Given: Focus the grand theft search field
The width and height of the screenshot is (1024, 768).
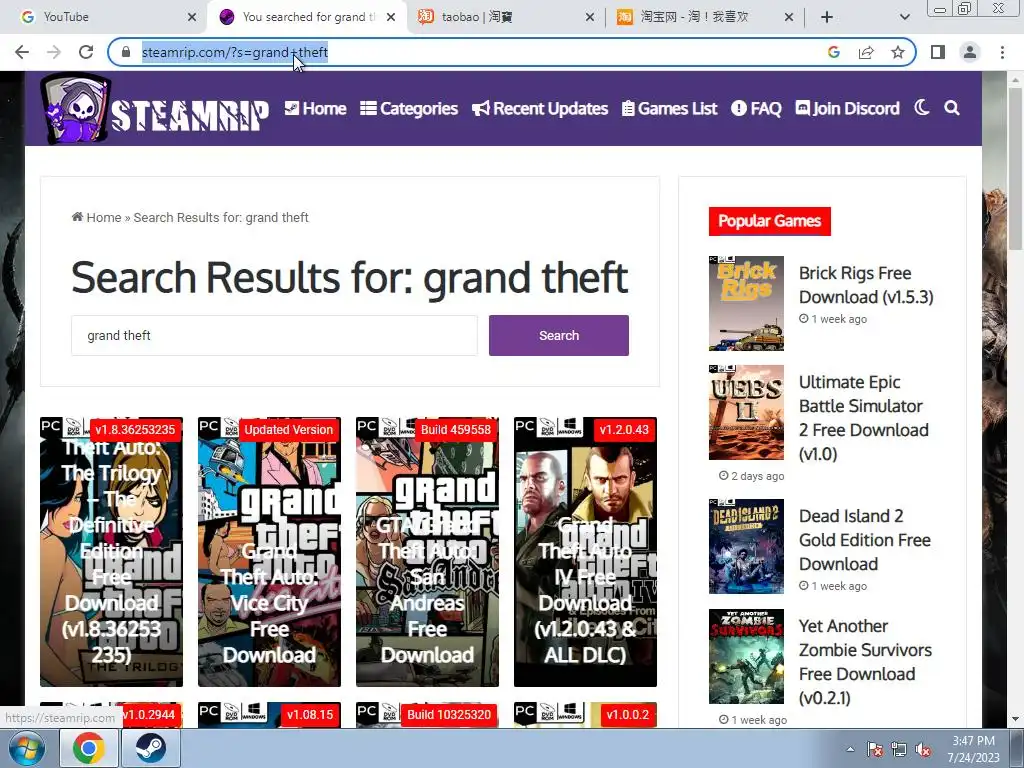Looking at the screenshot, I should click(274, 336).
